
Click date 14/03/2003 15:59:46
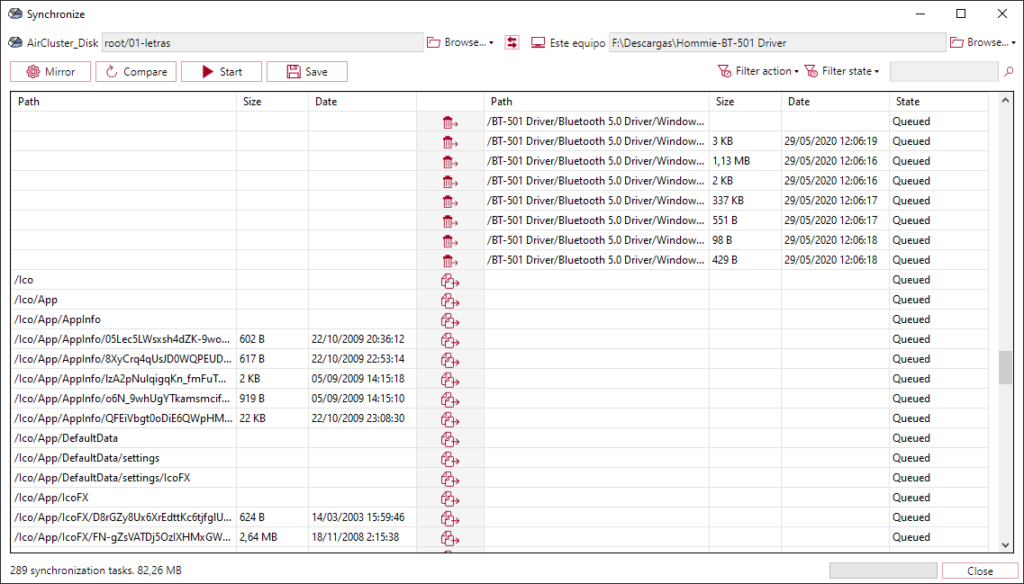pos(358,517)
